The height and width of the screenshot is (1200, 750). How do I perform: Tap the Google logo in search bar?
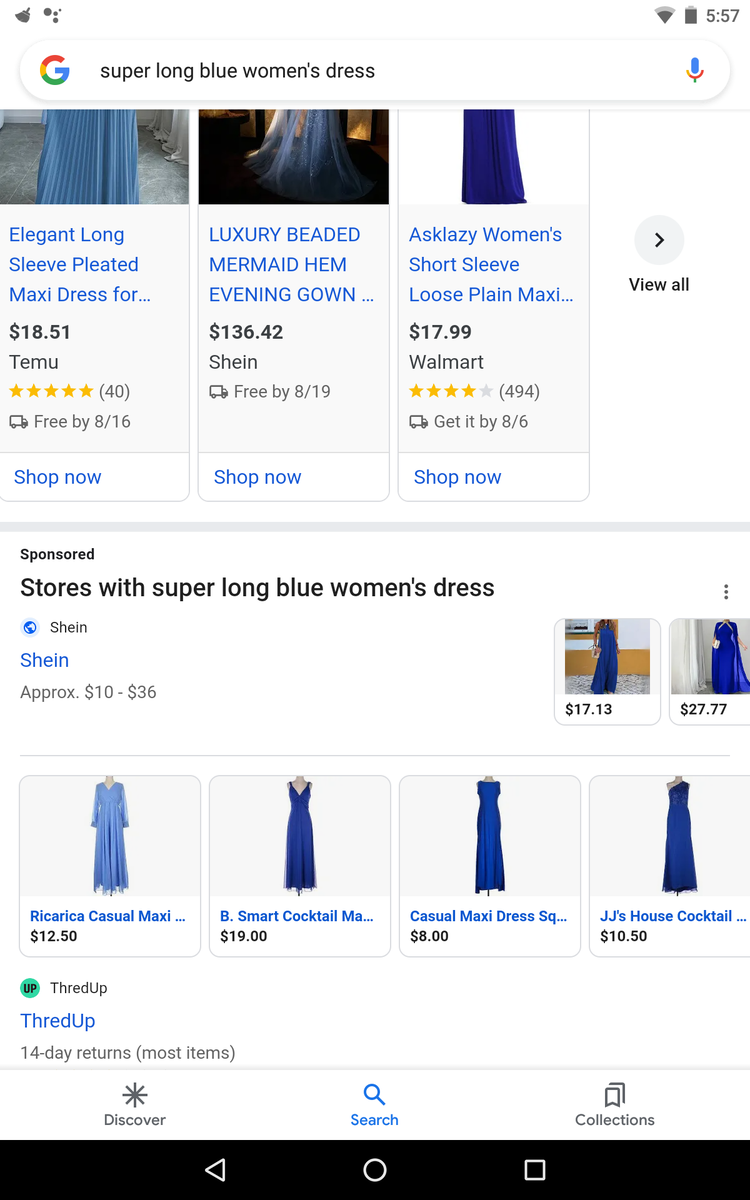coord(55,71)
